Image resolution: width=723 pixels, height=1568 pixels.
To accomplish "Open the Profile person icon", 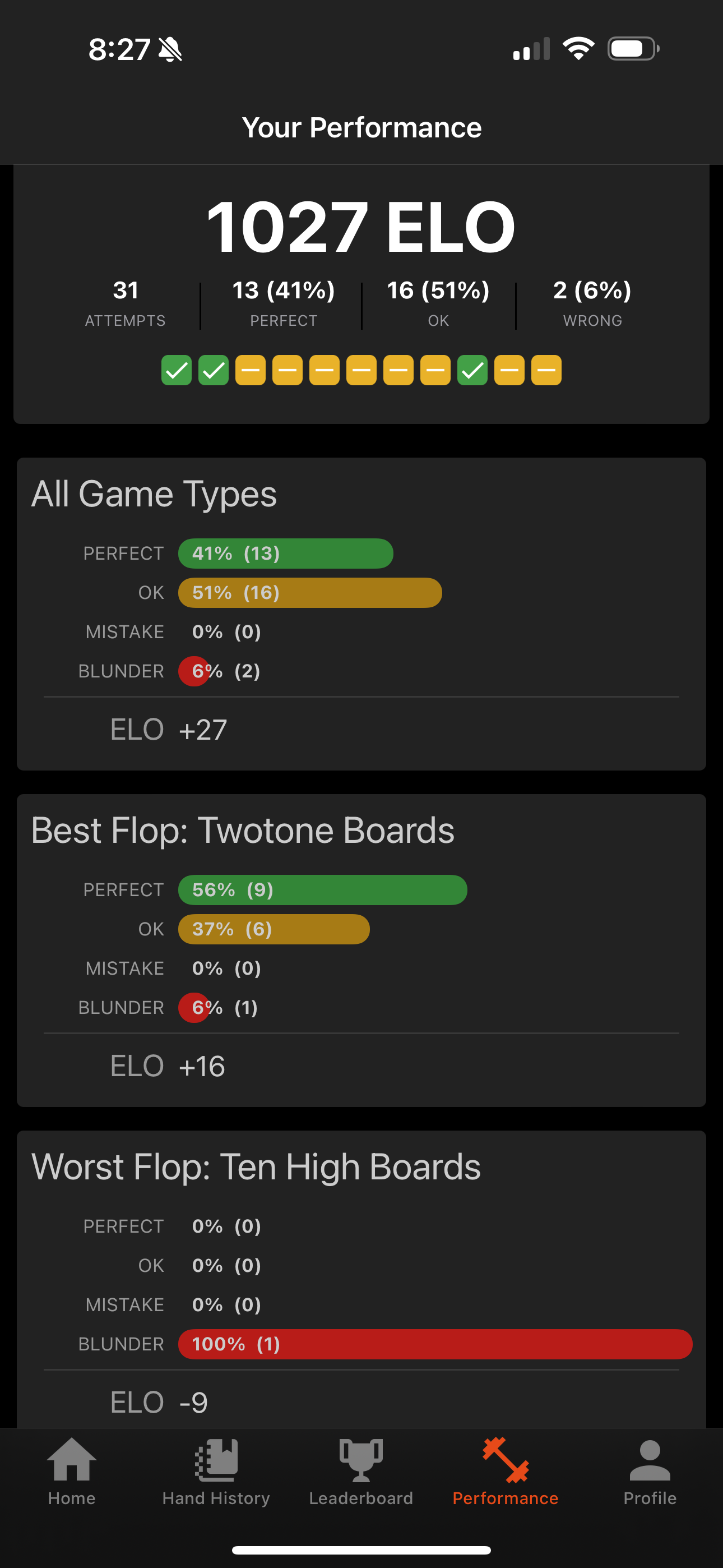I will (650, 1460).
